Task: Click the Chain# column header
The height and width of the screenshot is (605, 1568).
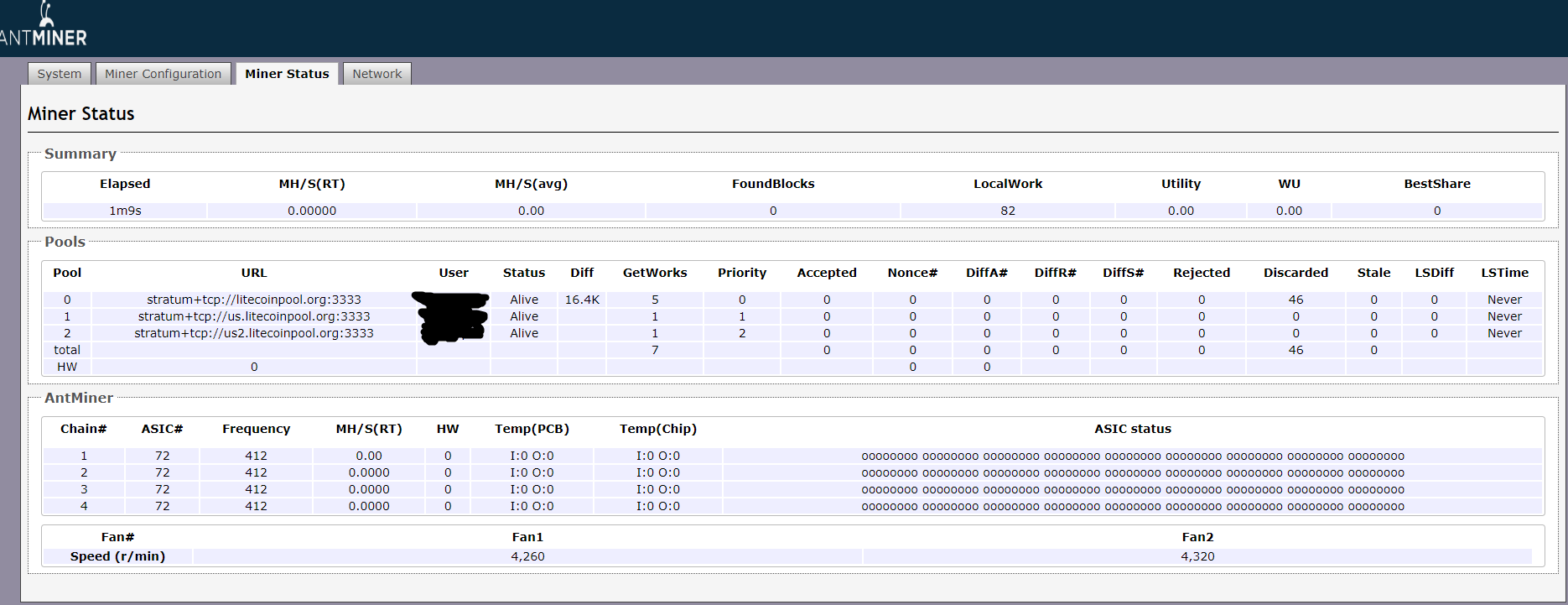Action: click(x=84, y=429)
